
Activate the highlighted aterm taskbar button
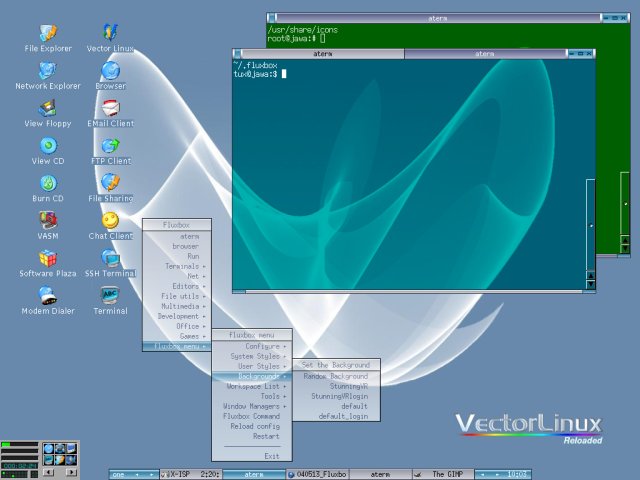[x=254, y=474]
